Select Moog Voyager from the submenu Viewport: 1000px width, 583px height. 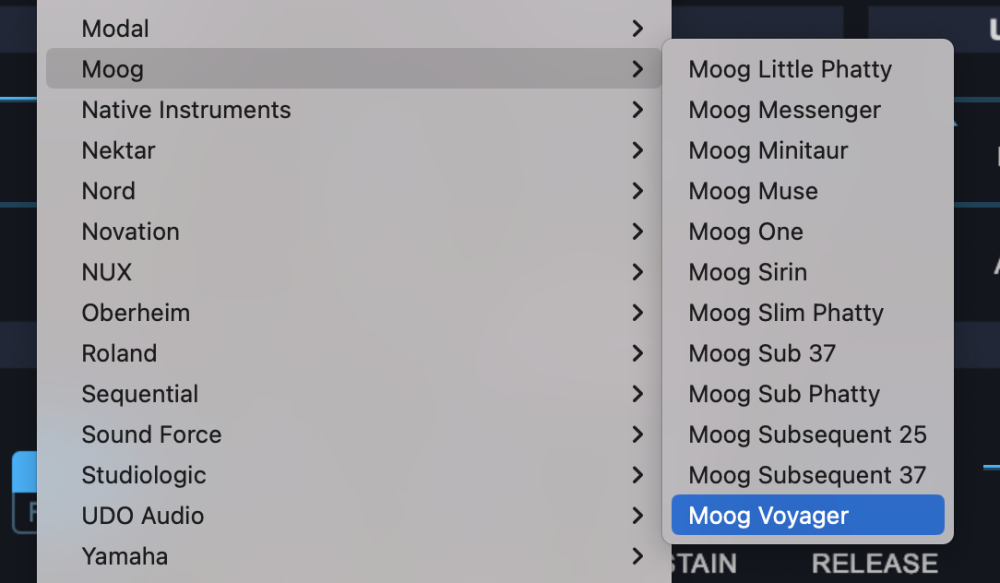coord(768,516)
